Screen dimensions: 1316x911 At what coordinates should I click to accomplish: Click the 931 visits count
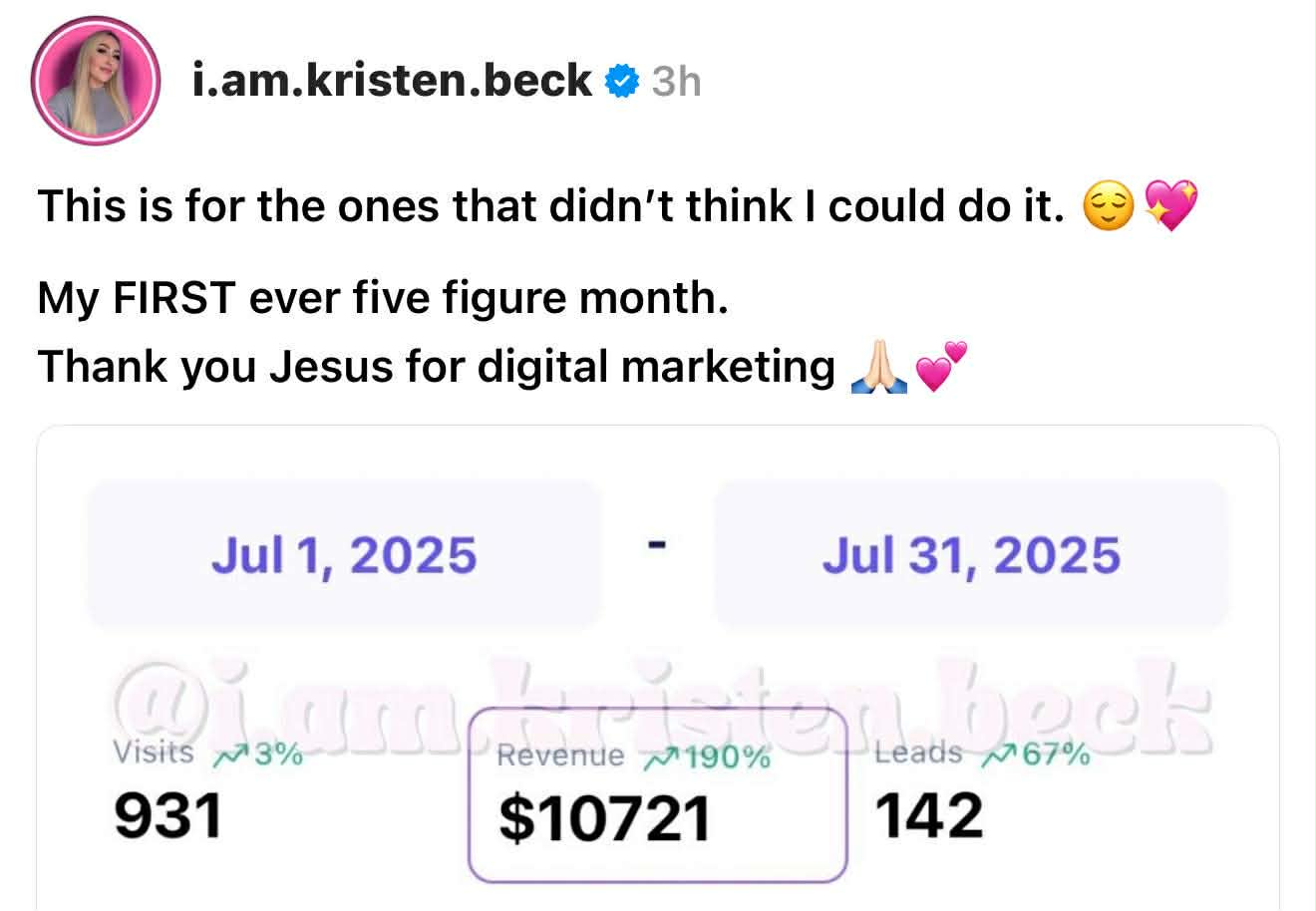click(167, 816)
